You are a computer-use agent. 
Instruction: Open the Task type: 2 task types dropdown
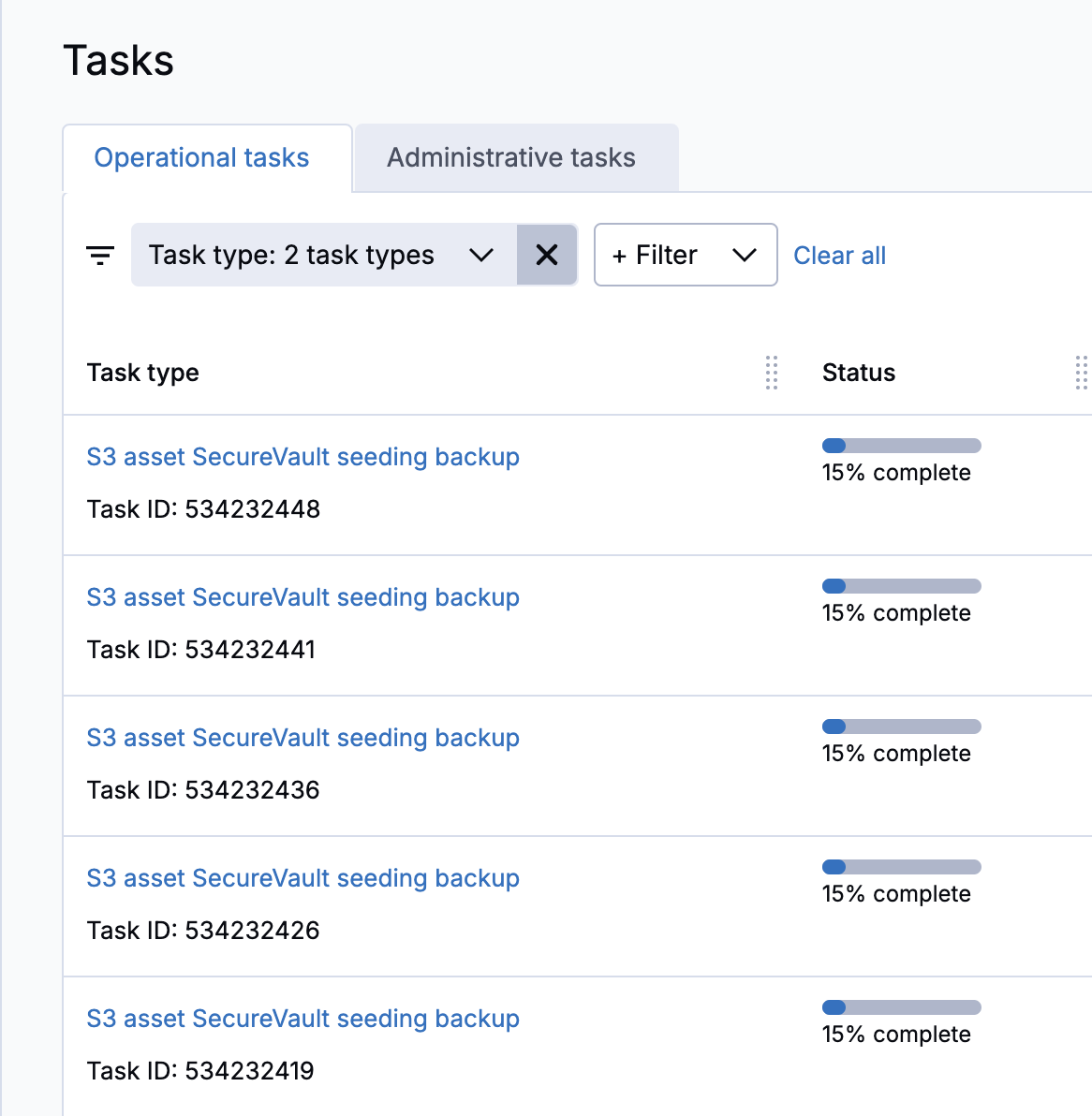[324, 255]
